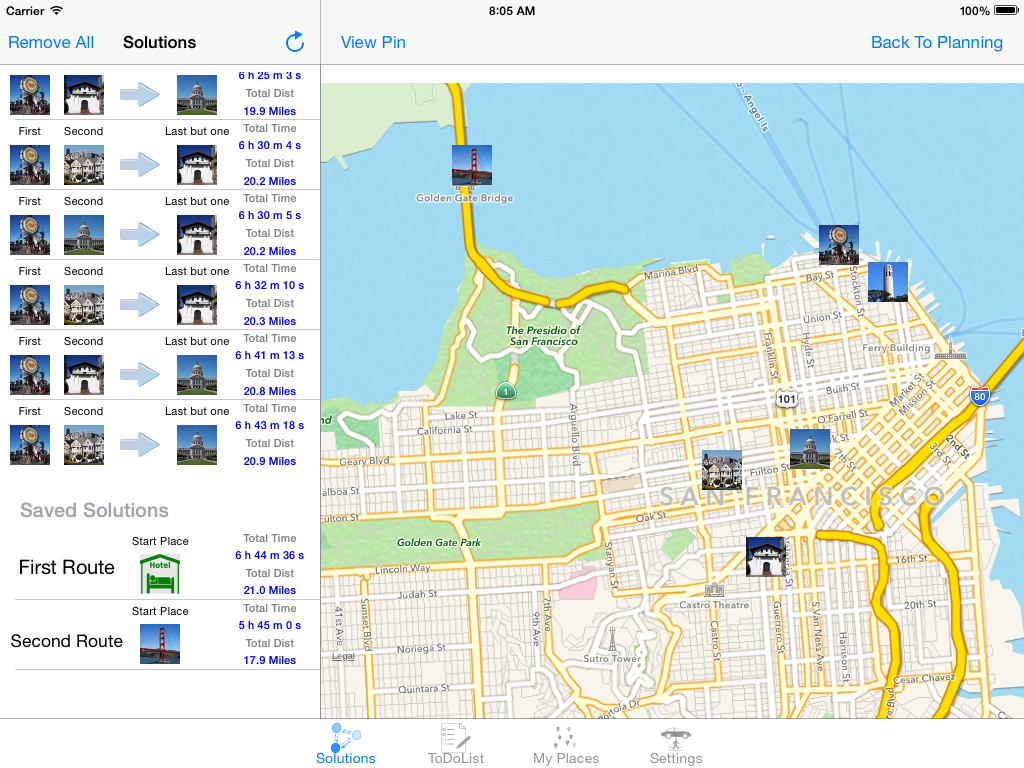Select the solution time 6 h 41 m 13 s
The image size is (1024, 768).
pos(270,355)
